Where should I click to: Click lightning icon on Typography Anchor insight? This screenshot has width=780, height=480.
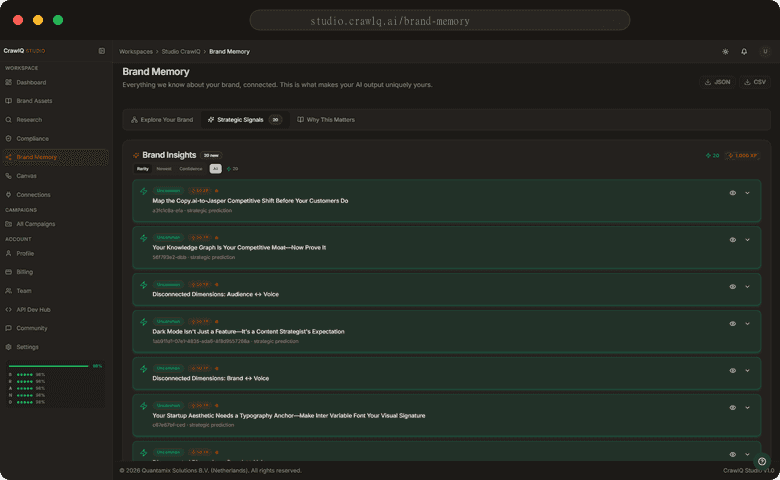tap(144, 406)
